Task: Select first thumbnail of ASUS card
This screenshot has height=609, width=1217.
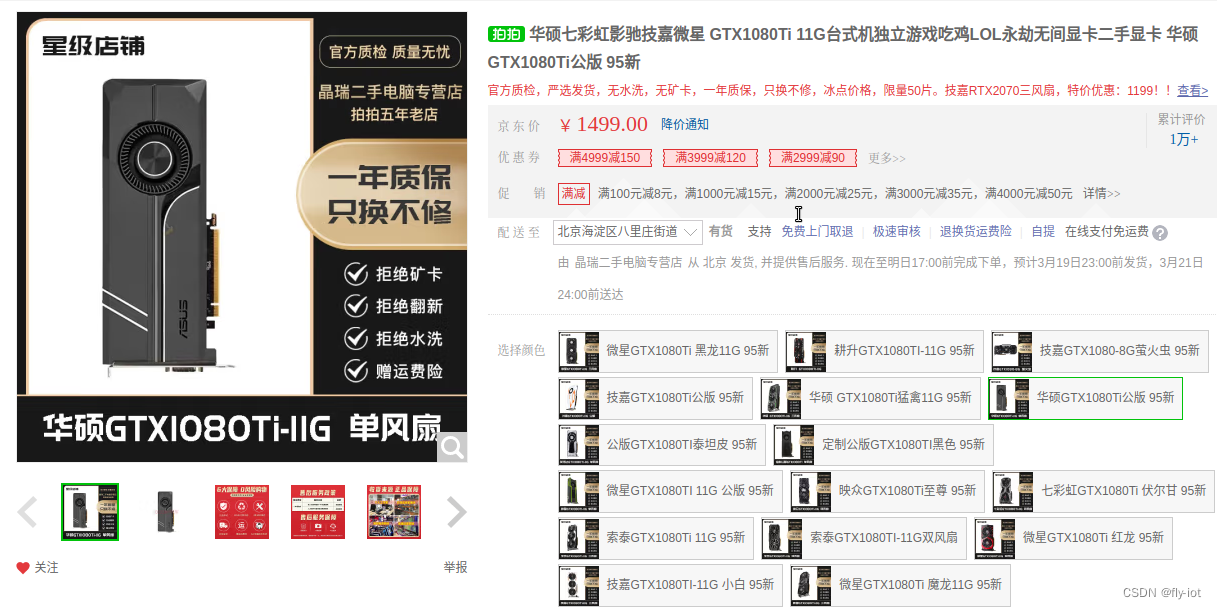Action: [x=90, y=512]
